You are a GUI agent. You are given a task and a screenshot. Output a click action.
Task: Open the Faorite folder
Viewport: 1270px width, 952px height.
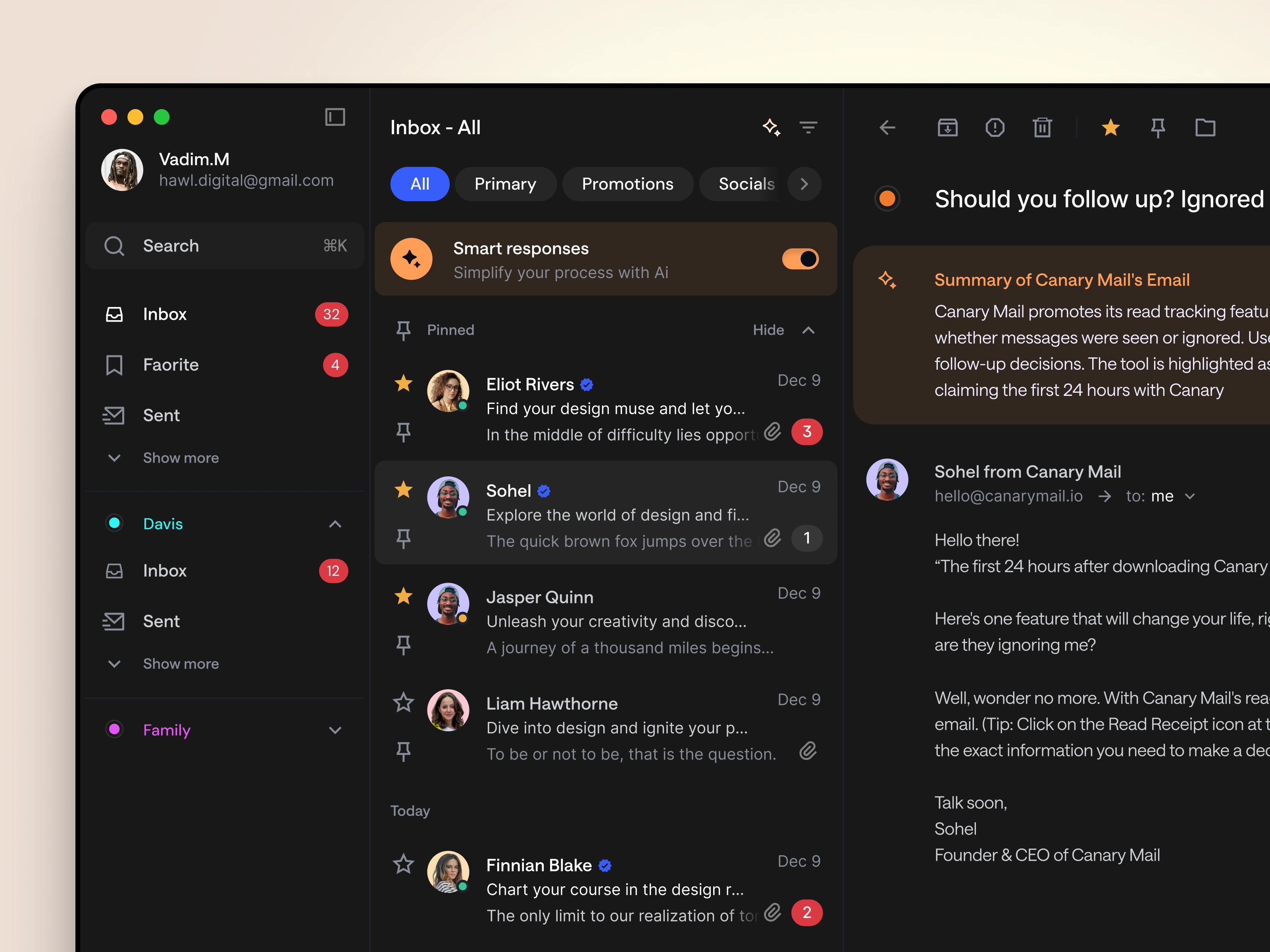(x=225, y=365)
